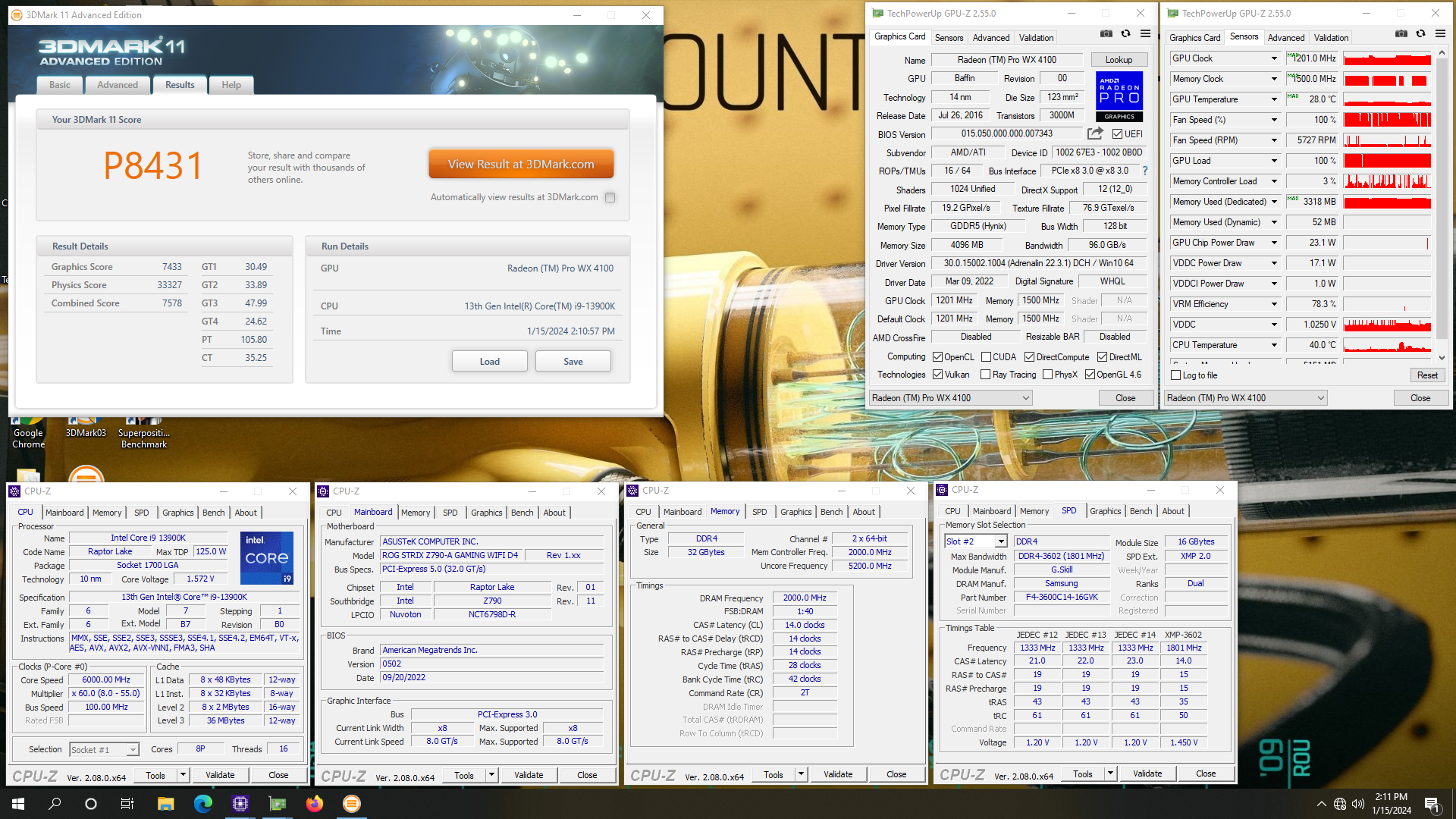Screen dimensions: 1456x819
Task: Expand the GPU Clock sensor dropdown
Action: click(x=1274, y=58)
